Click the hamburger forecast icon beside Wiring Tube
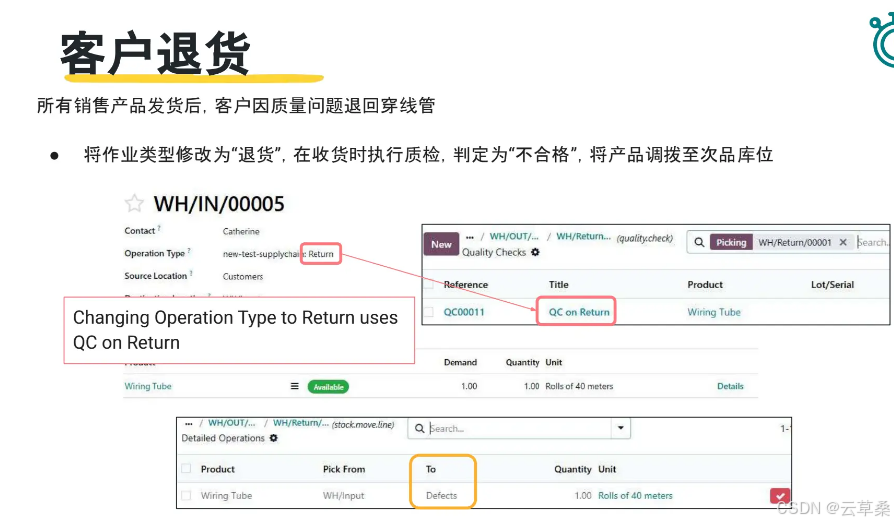The width and height of the screenshot is (894, 523). (x=295, y=386)
